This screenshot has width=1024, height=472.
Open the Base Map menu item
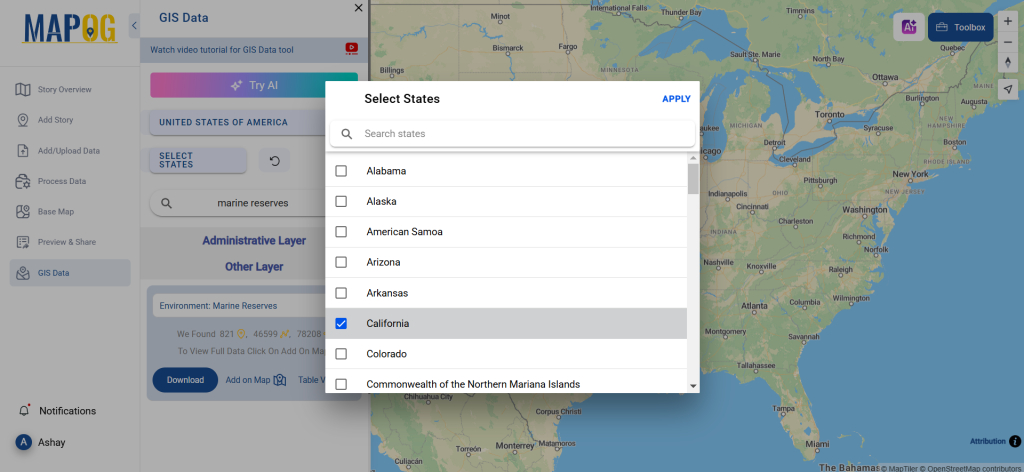point(56,212)
